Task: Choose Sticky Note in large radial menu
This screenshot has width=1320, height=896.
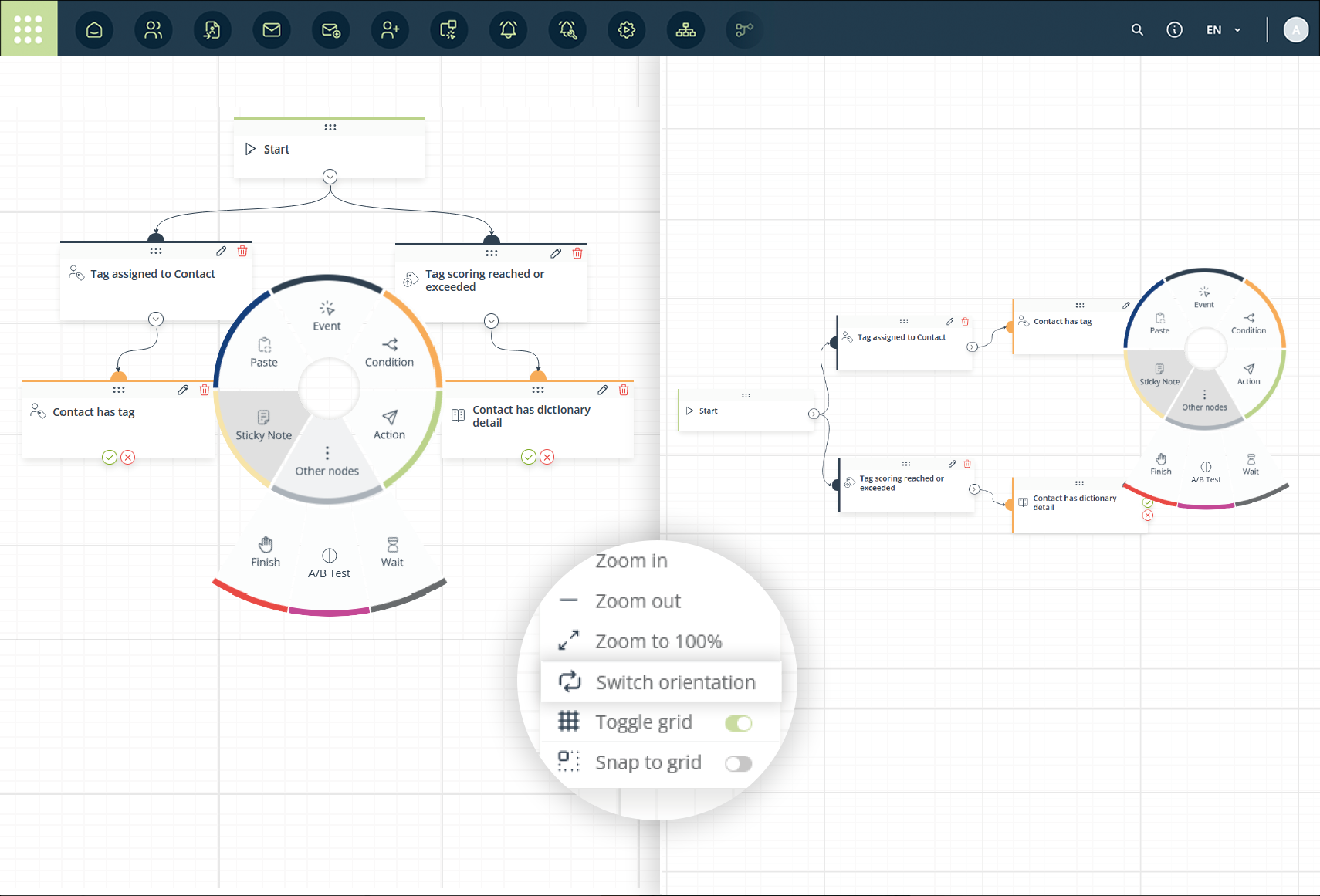Action: pyautogui.click(x=264, y=426)
